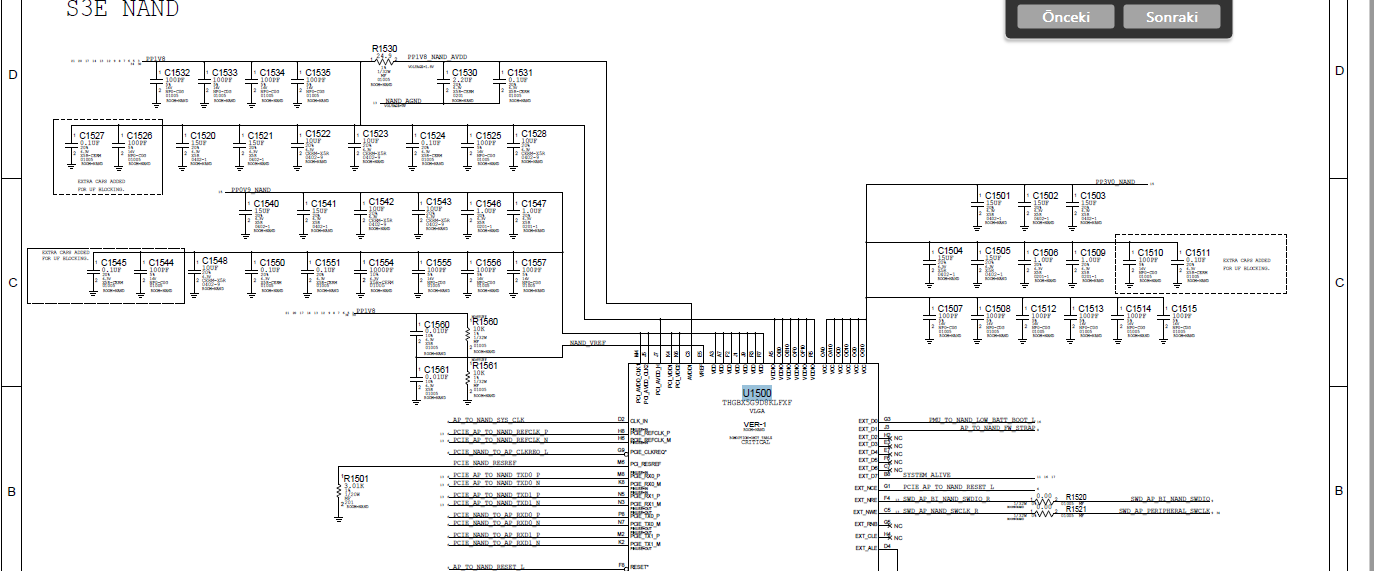Viewport: 1374px width, 571px height.
Task: Select the R1520 resistor symbol
Action: (1043, 500)
